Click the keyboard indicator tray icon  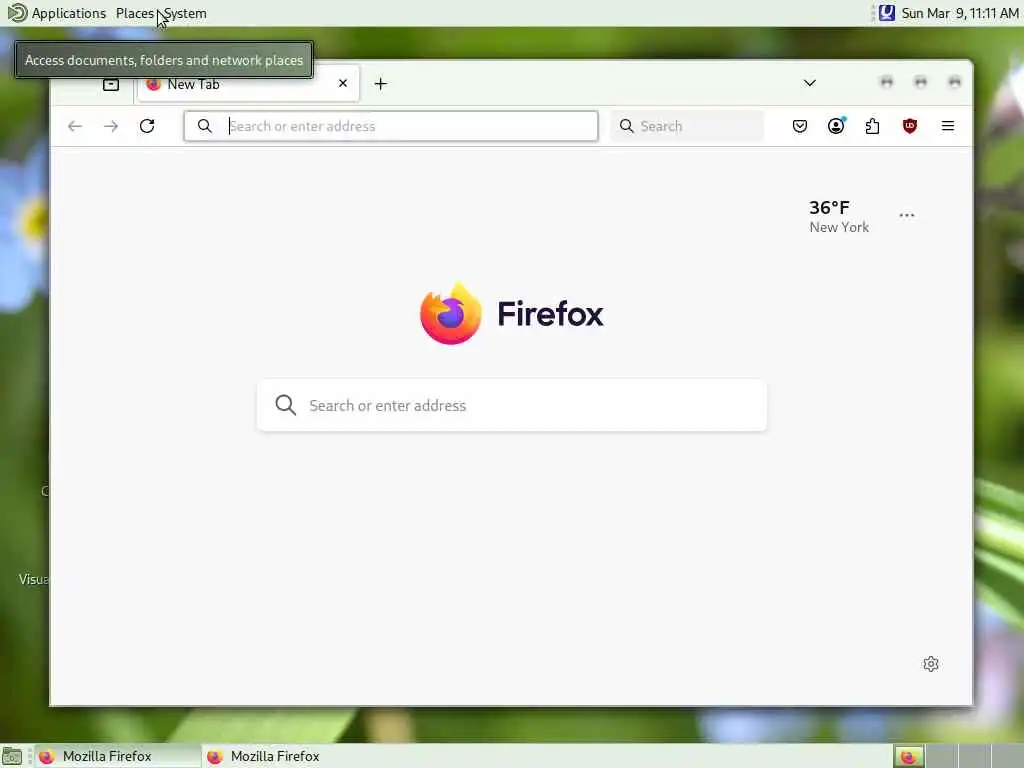886,12
